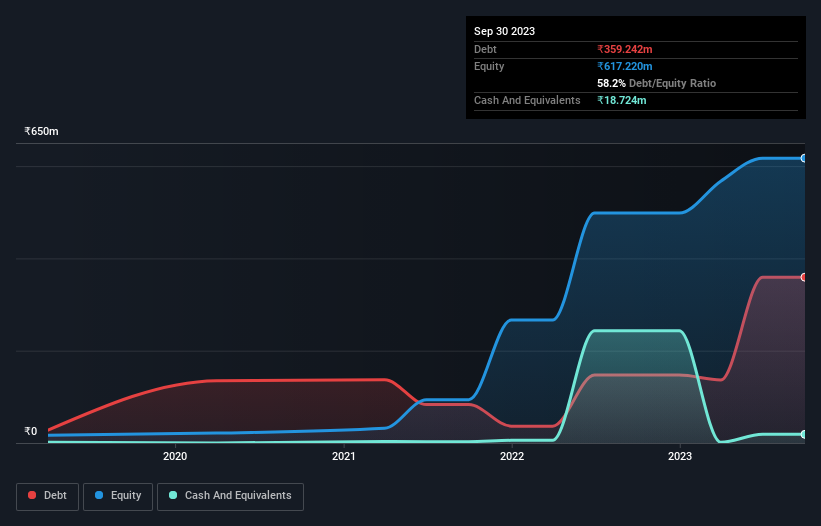Image resolution: width=821 pixels, height=526 pixels.
Task: Select the 2023 x-axis label
Action: pyautogui.click(x=680, y=456)
